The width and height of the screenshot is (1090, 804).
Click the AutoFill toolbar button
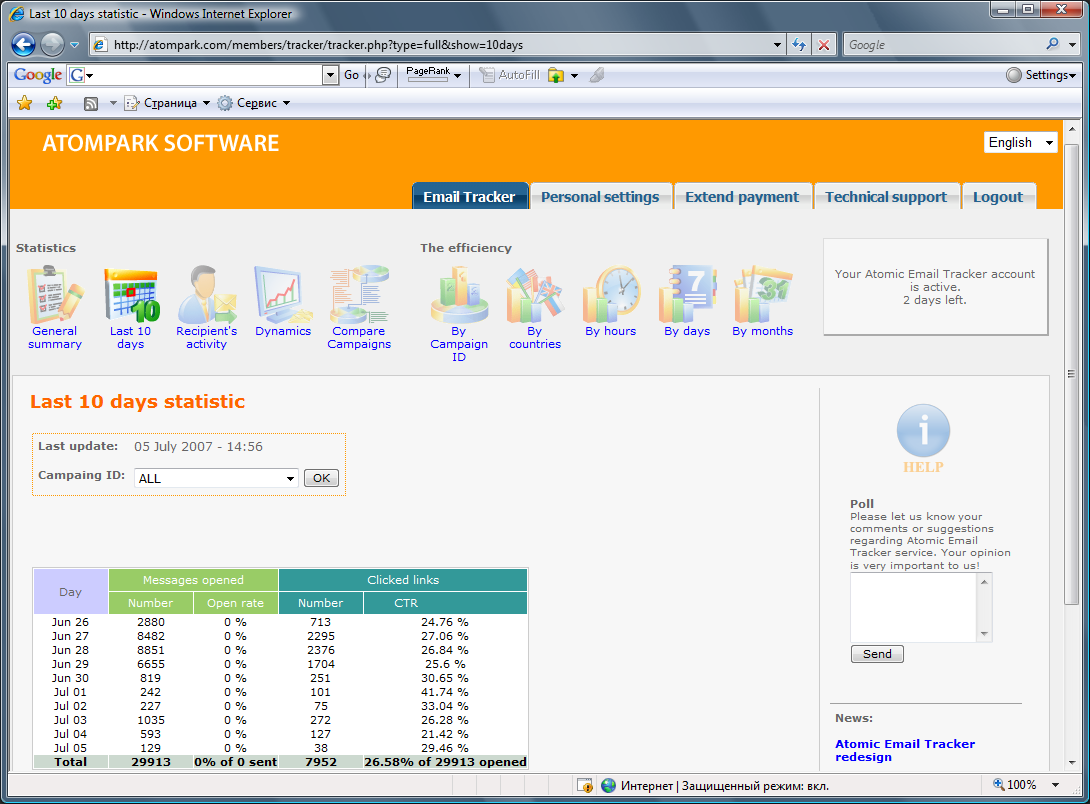coord(510,75)
